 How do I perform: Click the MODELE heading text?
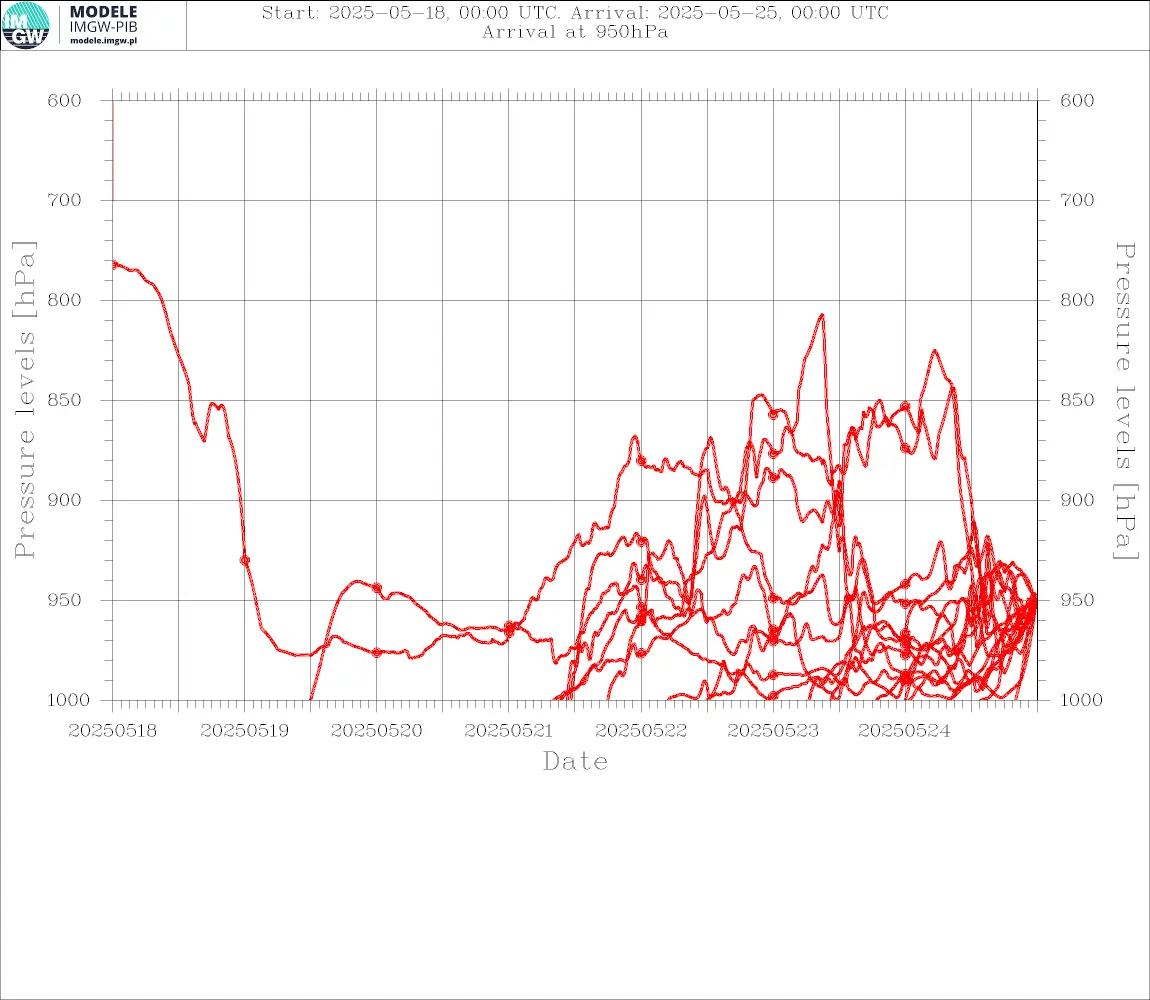coord(103,12)
